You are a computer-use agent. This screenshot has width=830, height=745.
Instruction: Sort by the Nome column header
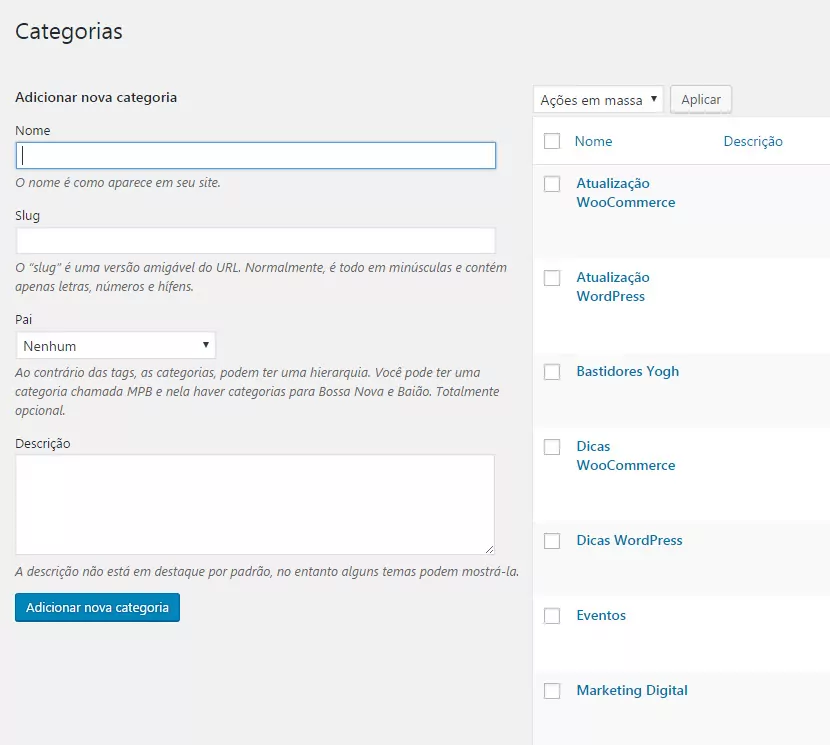tap(593, 142)
